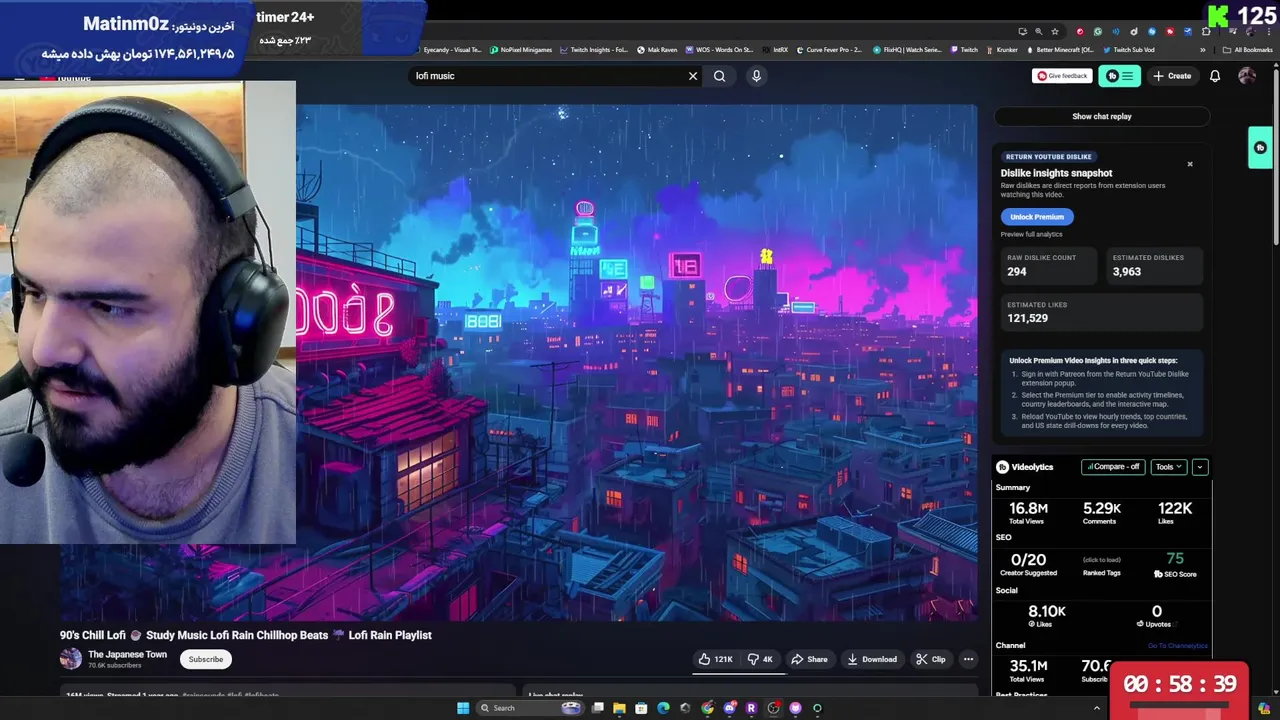Image resolution: width=1280 pixels, height=720 pixels.
Task: Start voice search with the microphone icon
Action: tap(756, 76)
